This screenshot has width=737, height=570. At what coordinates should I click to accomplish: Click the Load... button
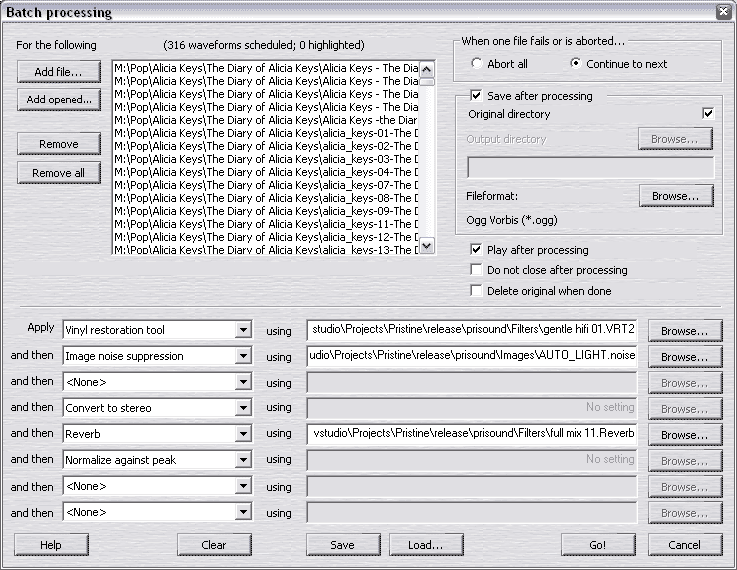(426, 545)
